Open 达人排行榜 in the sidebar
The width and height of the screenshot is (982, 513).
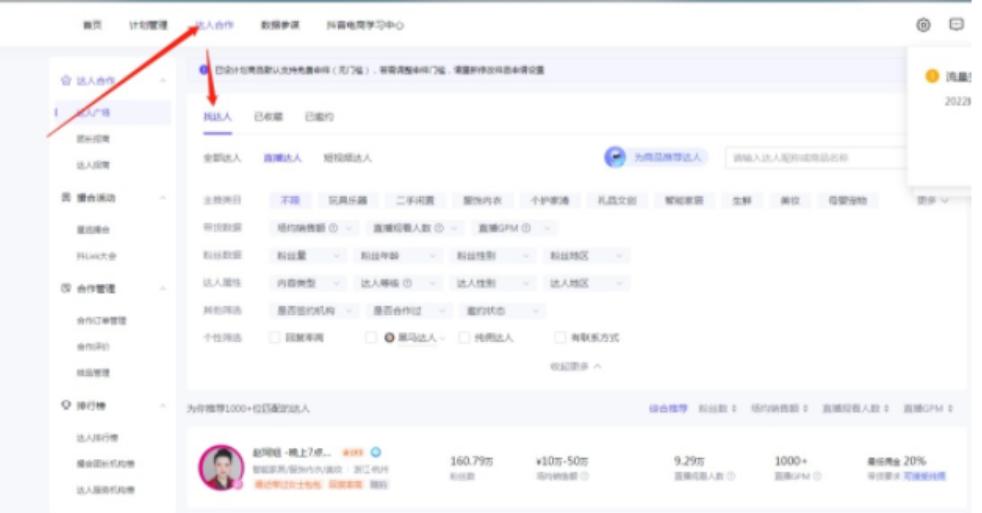tap(97, 437)
